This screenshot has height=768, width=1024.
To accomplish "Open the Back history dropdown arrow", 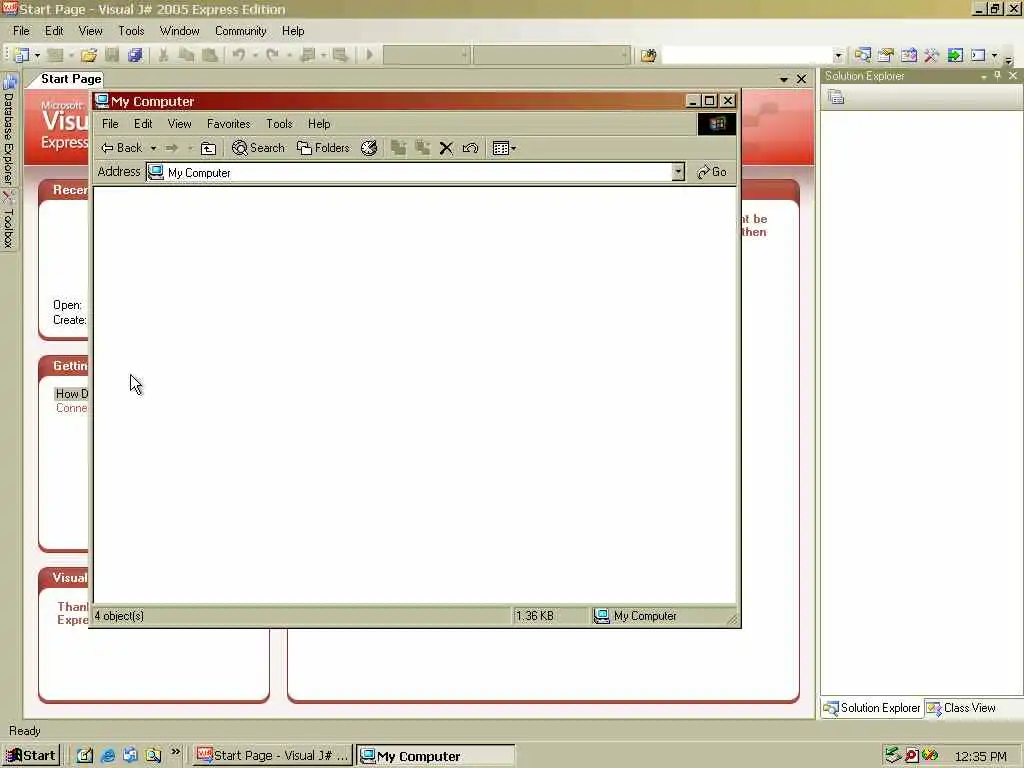I will (x=153, y=148).
